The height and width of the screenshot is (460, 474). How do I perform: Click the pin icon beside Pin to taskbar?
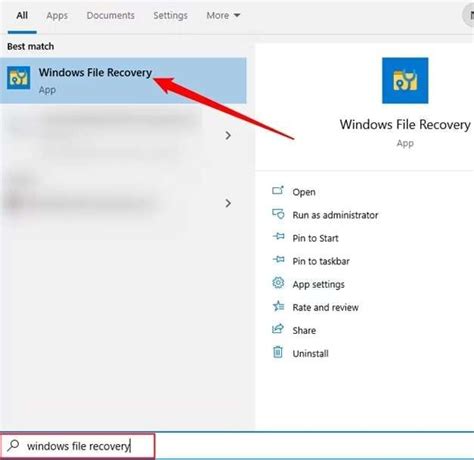pyautogui.click(x=278, y=259)
